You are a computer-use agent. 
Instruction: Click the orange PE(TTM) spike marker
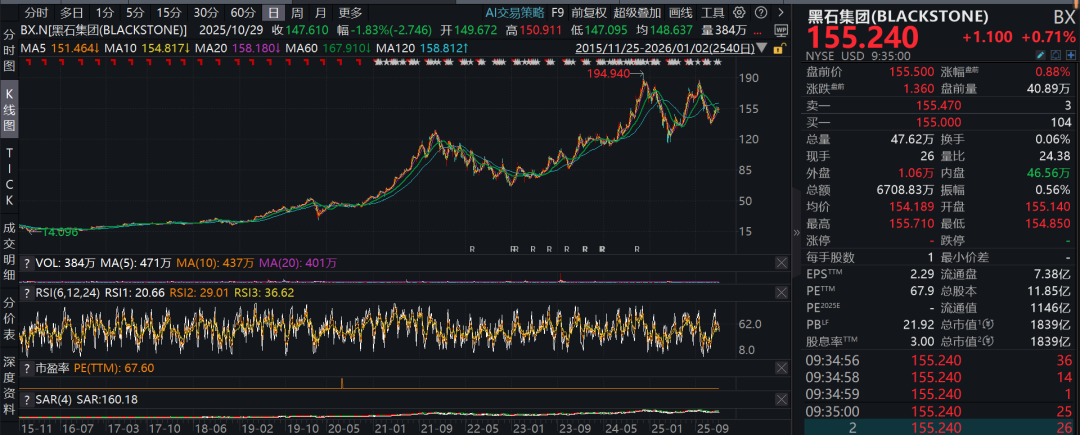click(x=342, y=383)
